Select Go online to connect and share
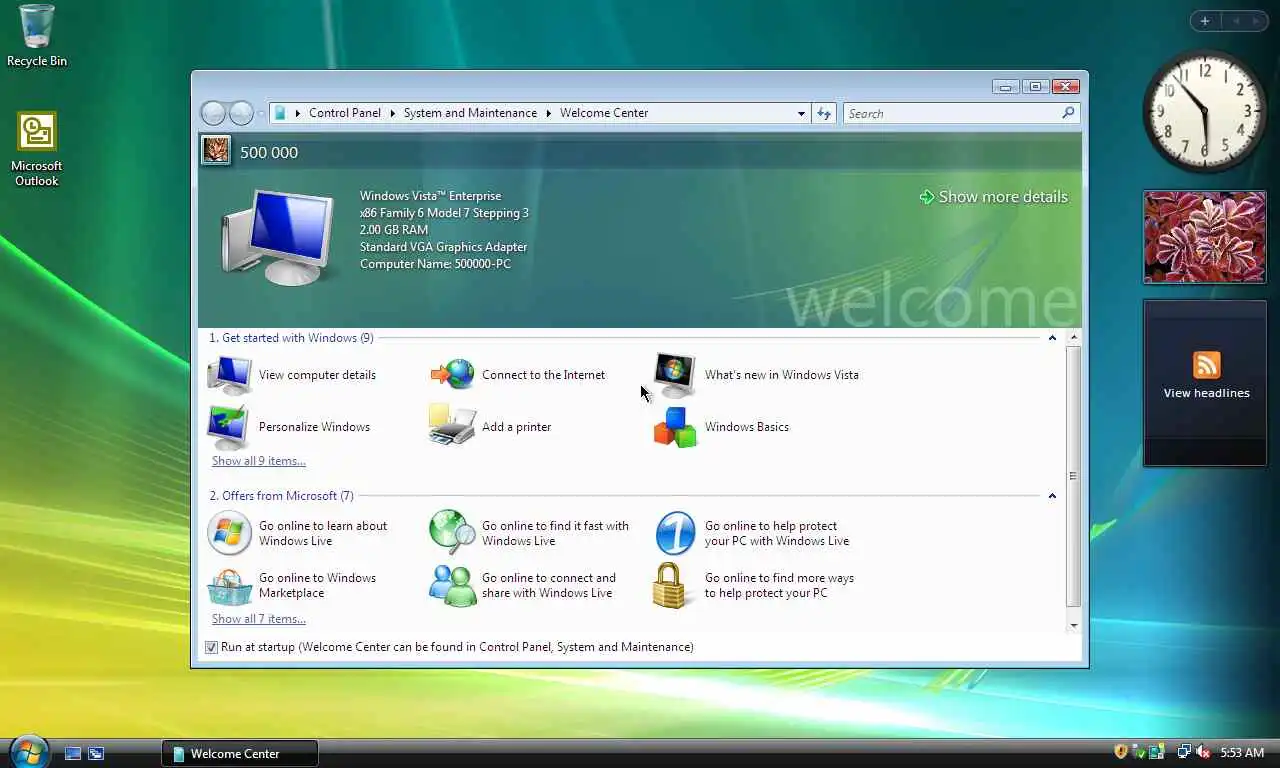The width and height of the screenshot is (1280, 768). point(523,585)
